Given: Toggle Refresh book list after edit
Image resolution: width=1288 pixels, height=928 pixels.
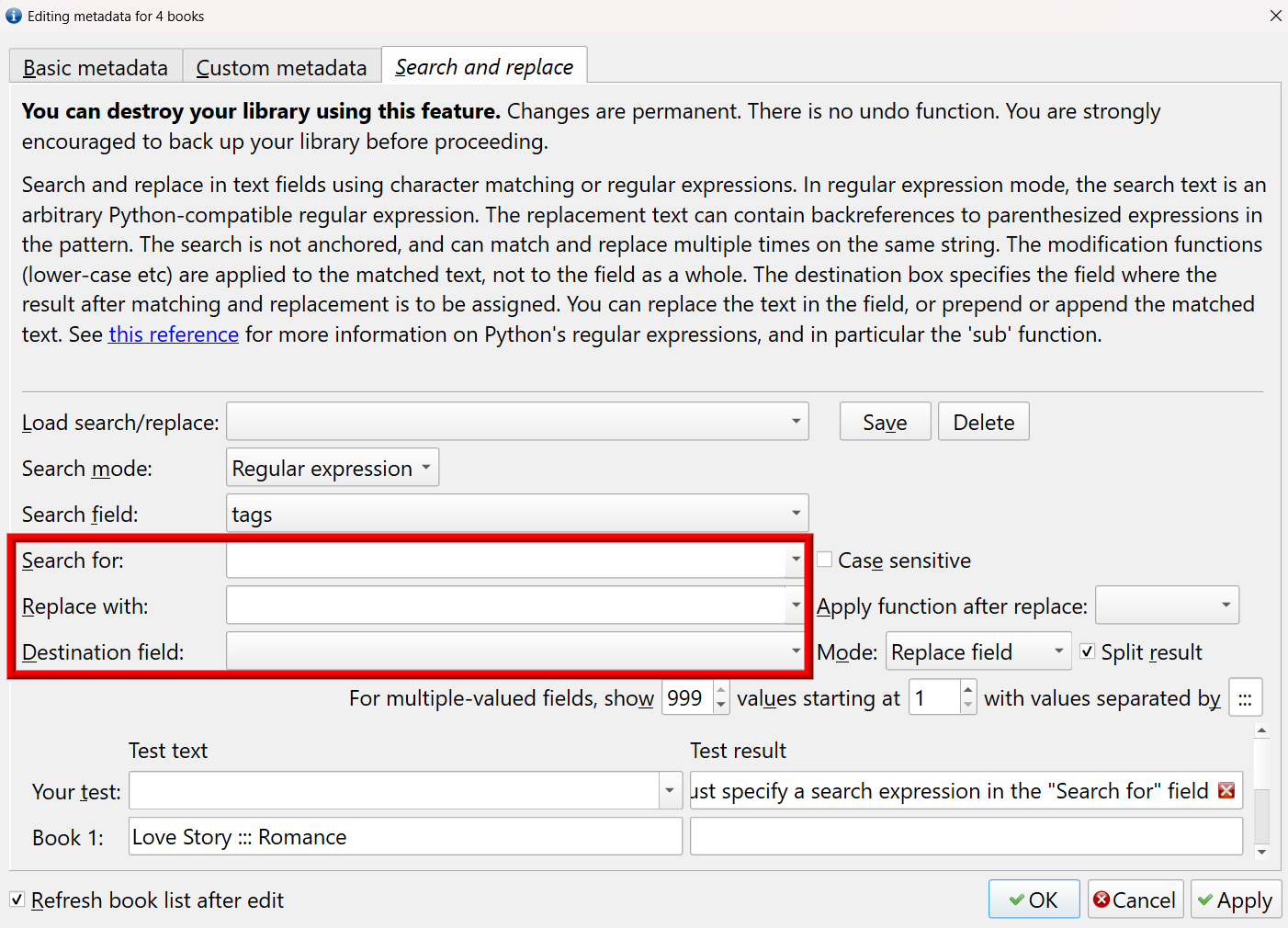Looking at the screenshot, I should [17, 900].
